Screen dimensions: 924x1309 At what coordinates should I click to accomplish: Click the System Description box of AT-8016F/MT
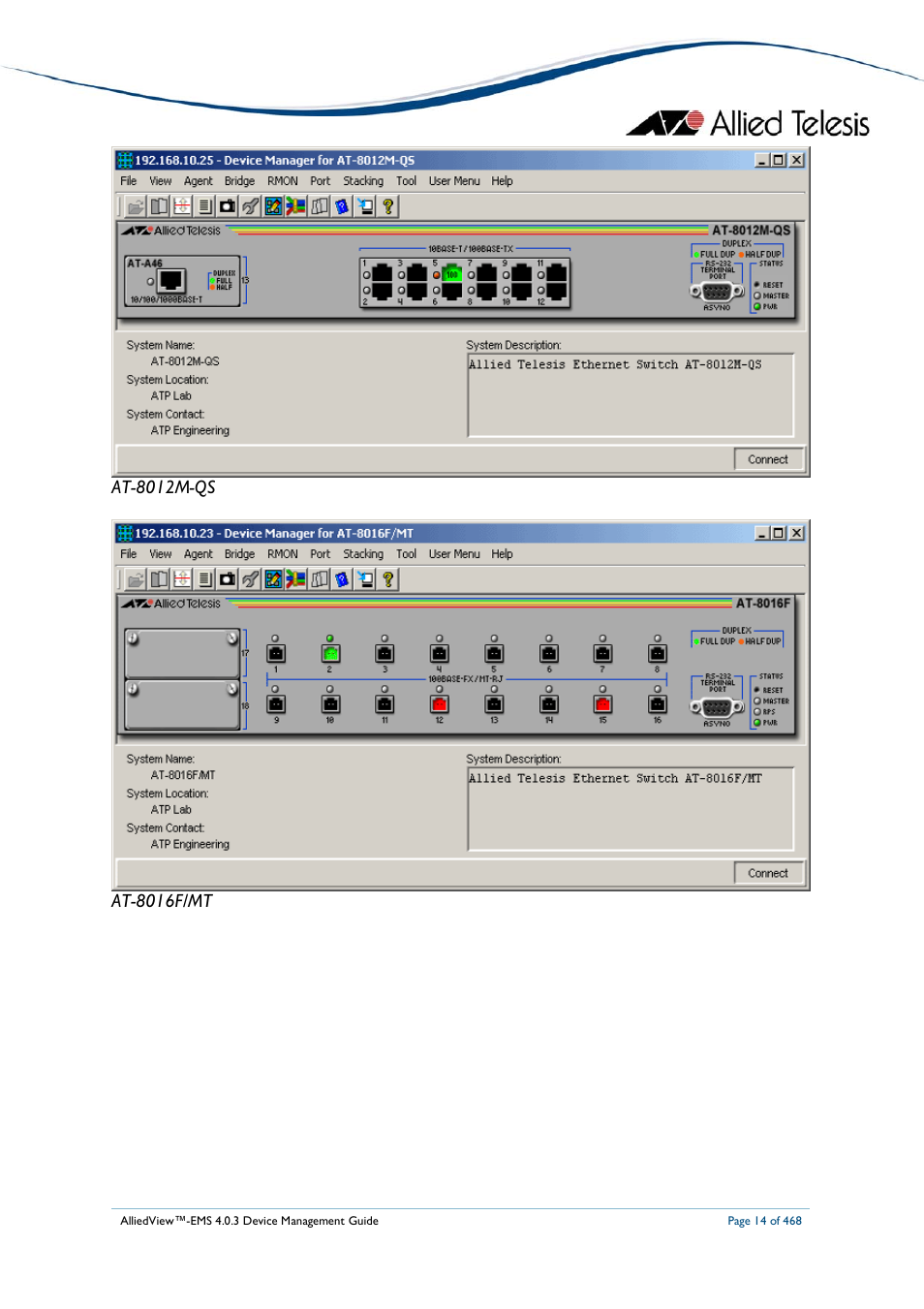[x=631, y=809]
